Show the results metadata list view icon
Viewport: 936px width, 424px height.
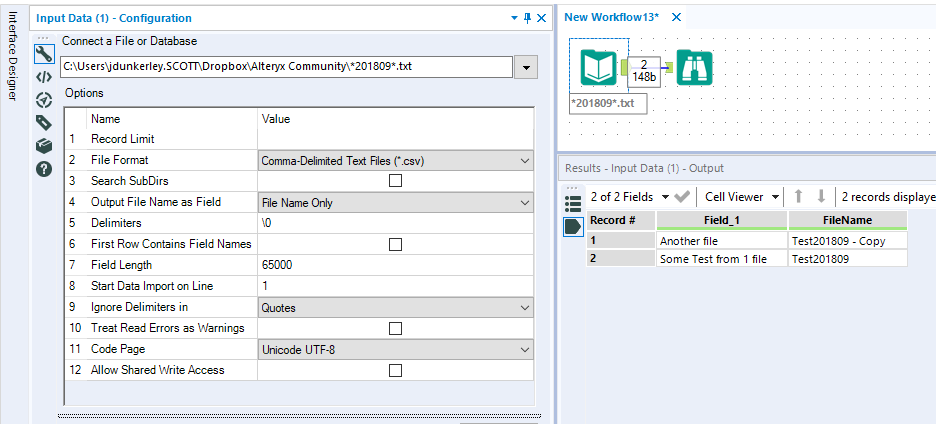pos(573,204)
